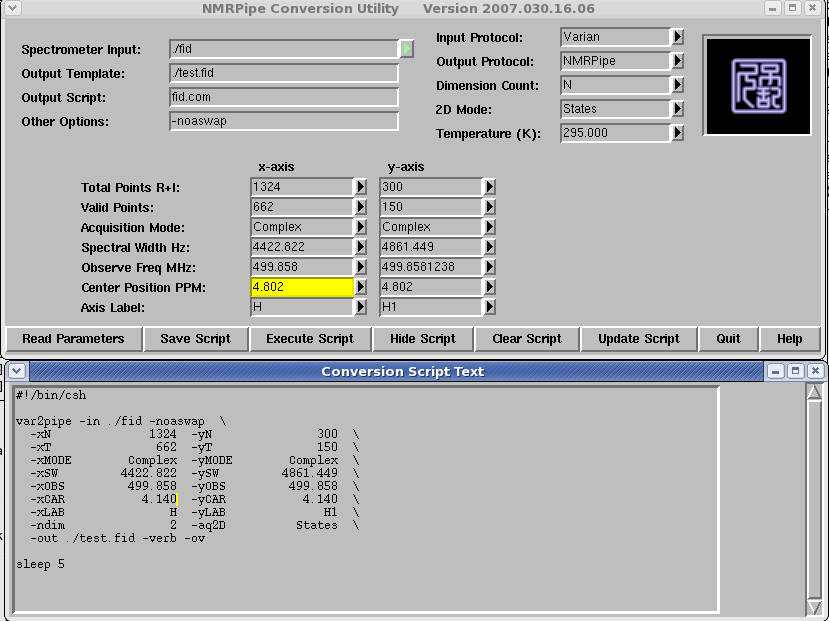Viewport: 829px width, 621px height.
Task: Focus the Output Template field
Action: click(284, 73)
